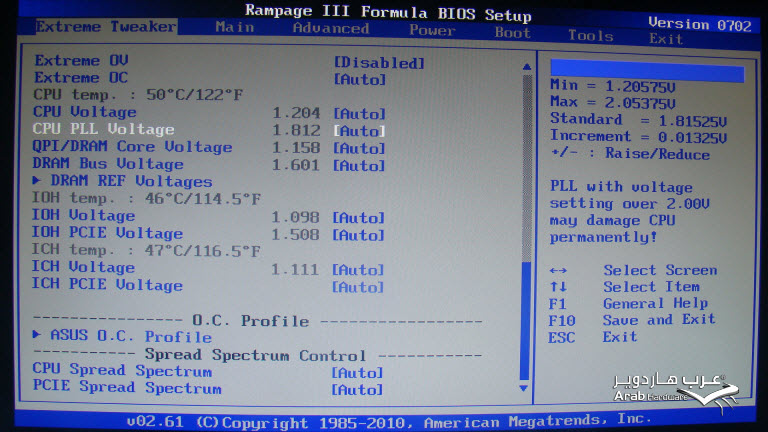Image resolution: width=768 pixels, height=432 pixels.
Task: Select the ICH PCIE Voltage label
Action: tap(107, 285)
